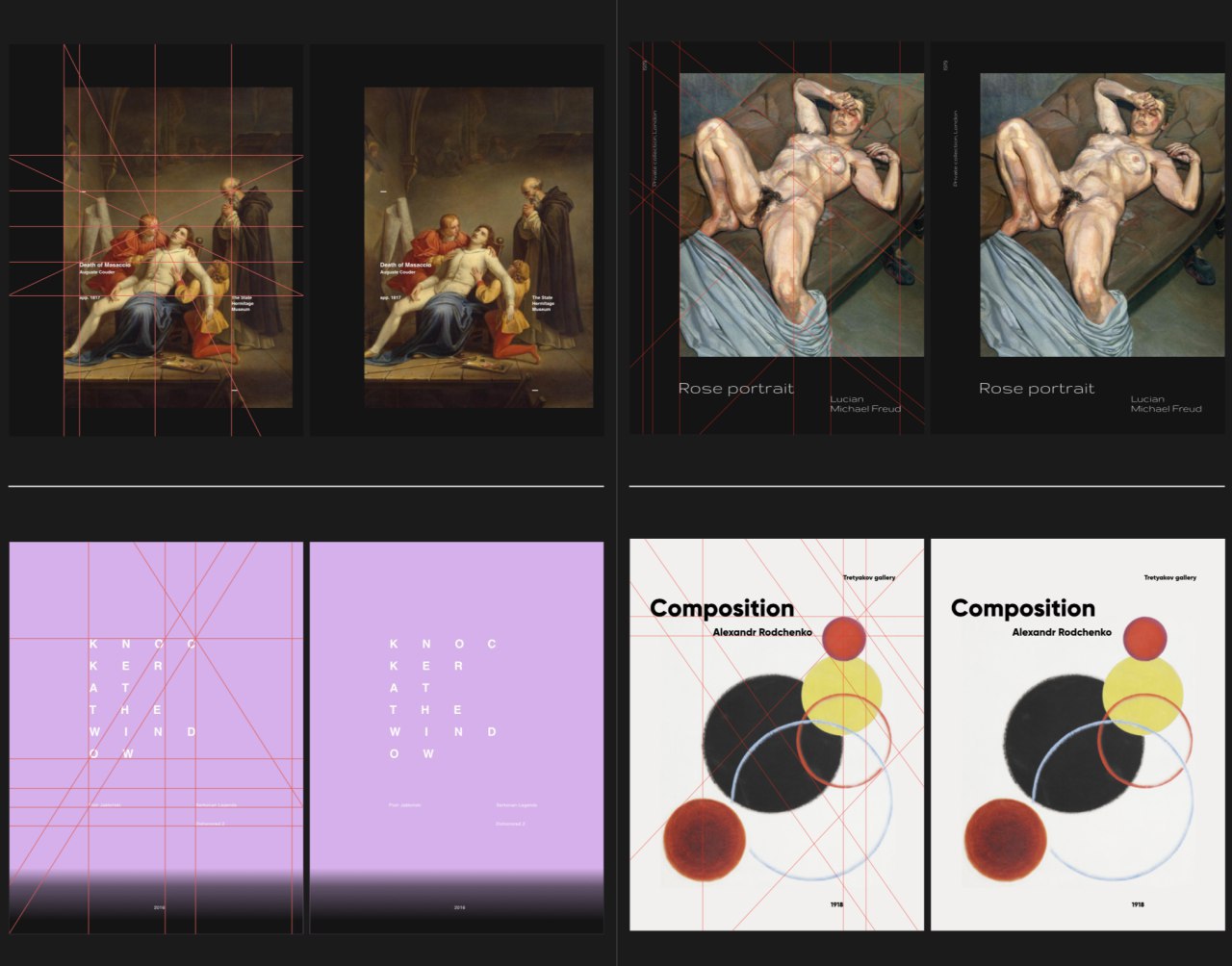The image size is (1232, 966).
Task: Click 'Lucian Michael Freud' on the guided poster
Action: [865, 404]
